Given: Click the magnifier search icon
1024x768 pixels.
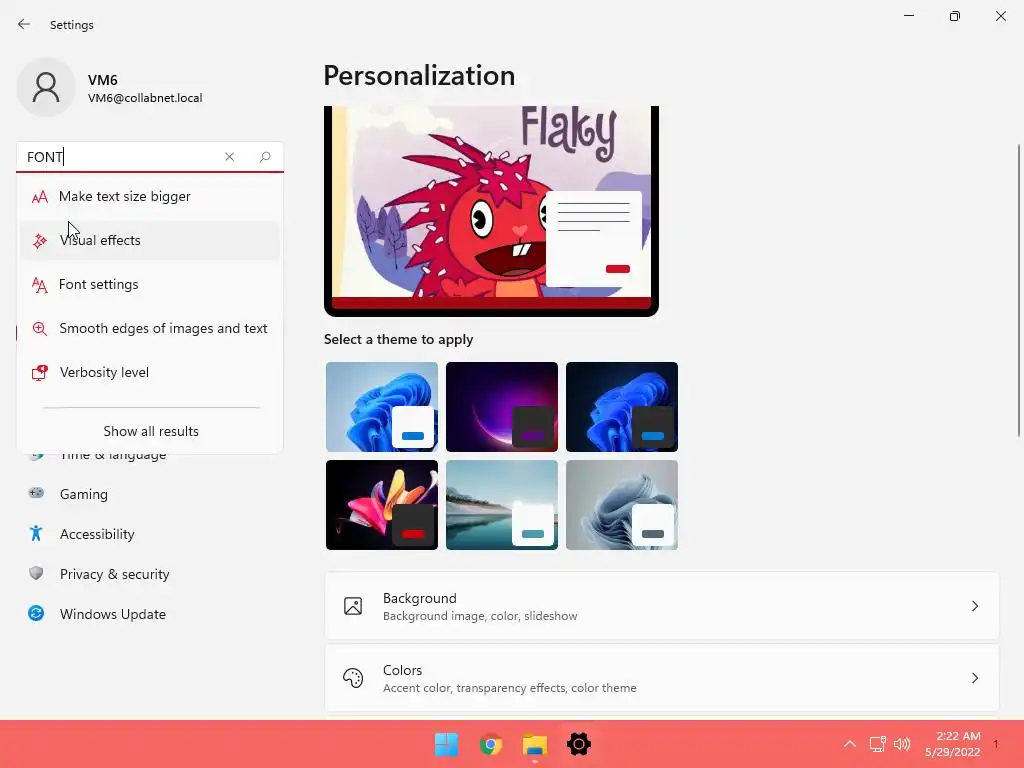Looking at the screenshot, I should [x=264, y=157].
